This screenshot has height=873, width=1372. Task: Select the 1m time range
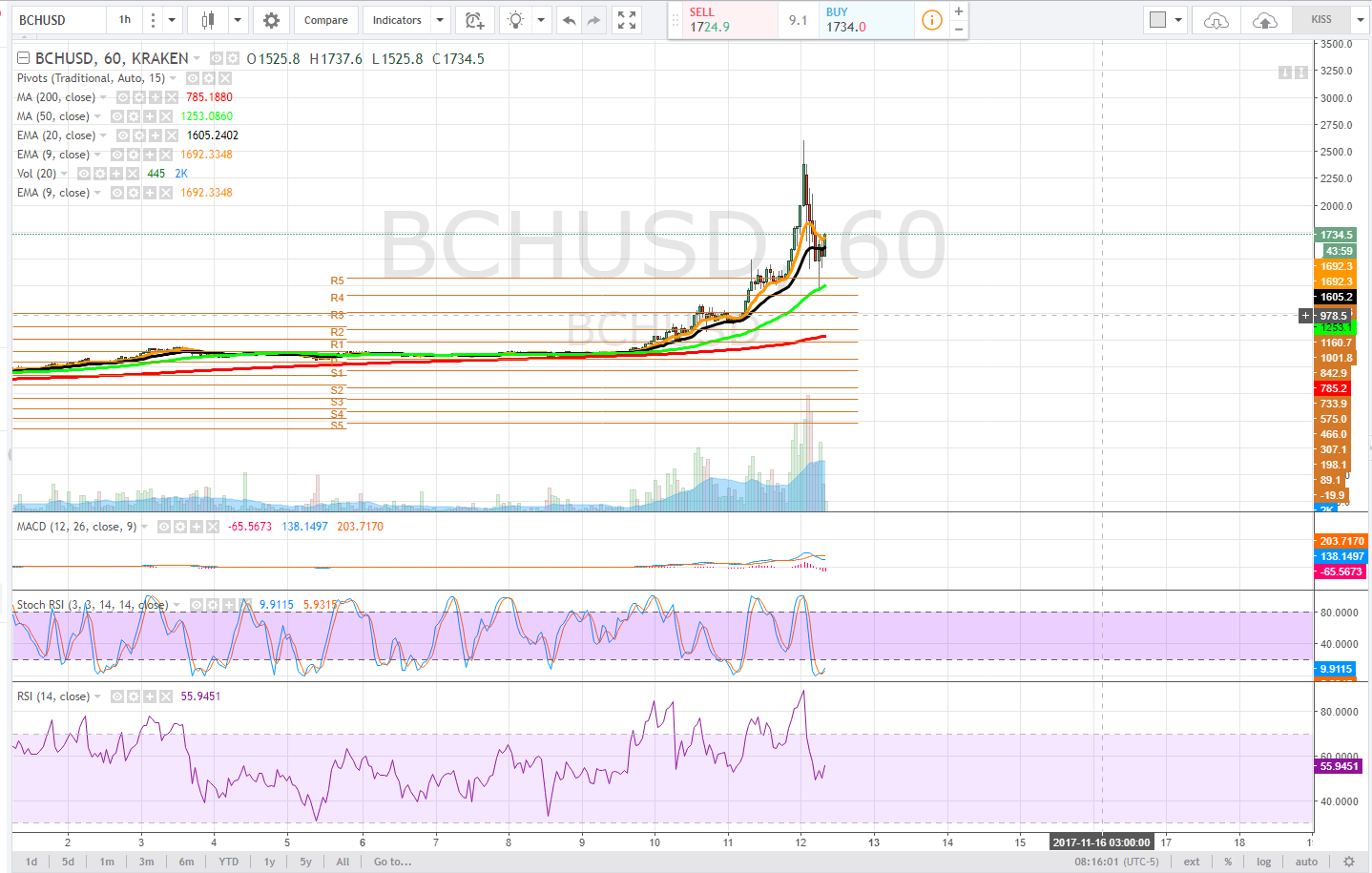tap(107, 862)
